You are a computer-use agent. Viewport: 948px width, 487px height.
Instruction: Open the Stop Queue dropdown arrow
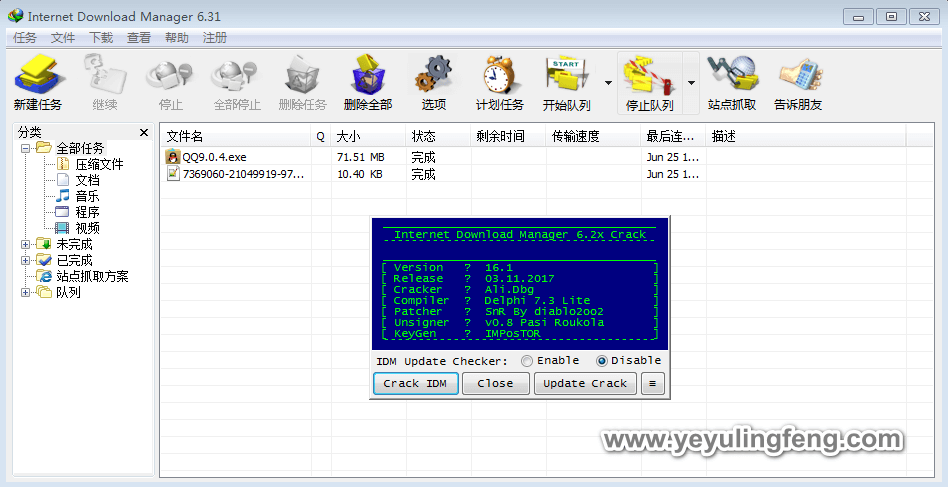pyautogui.click(x=691, y=83)
